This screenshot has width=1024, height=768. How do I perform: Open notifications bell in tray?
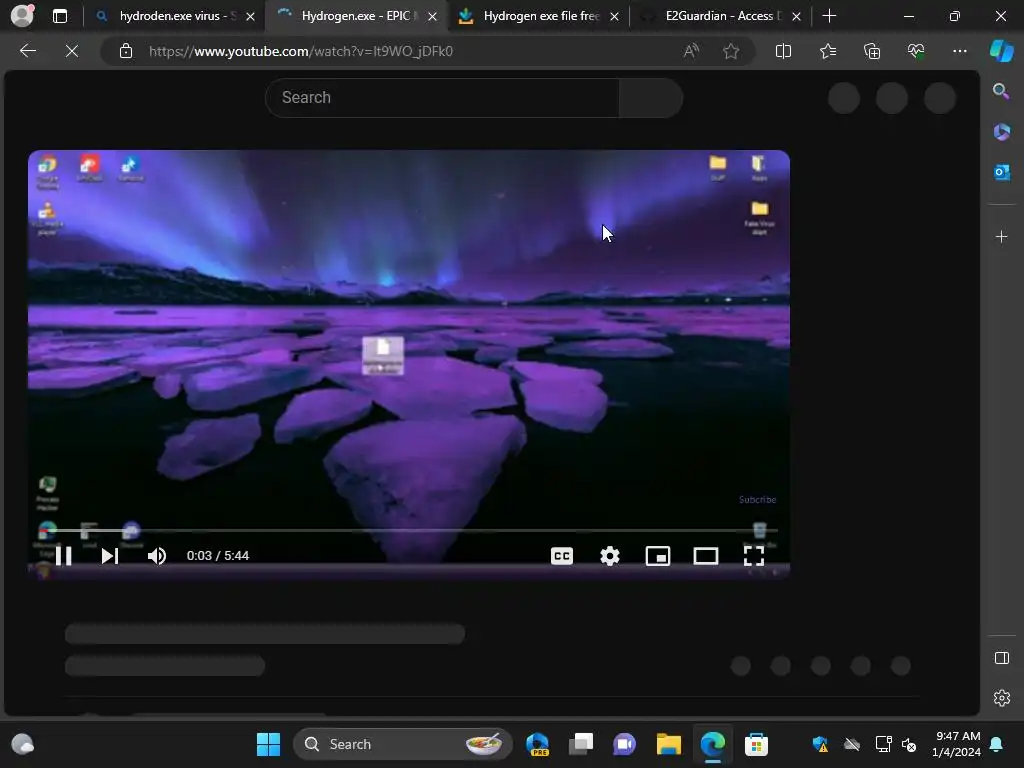click(997, 744)
